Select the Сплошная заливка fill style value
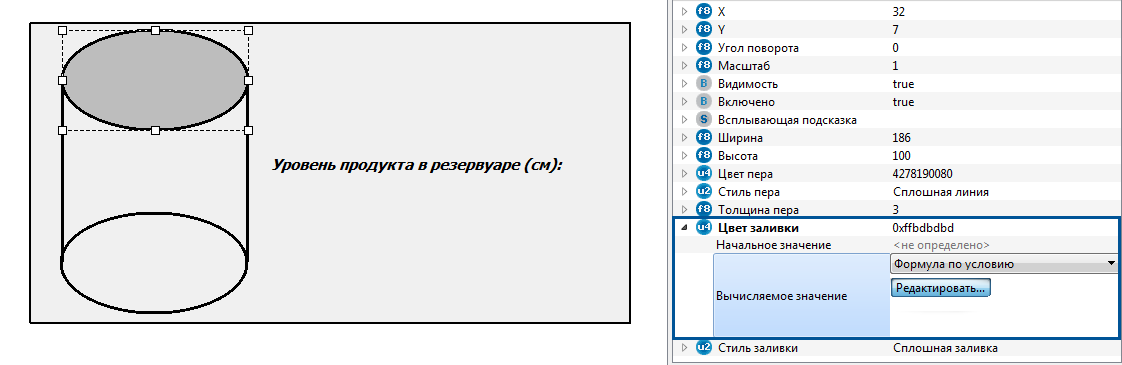 click(x=945, y=348)
